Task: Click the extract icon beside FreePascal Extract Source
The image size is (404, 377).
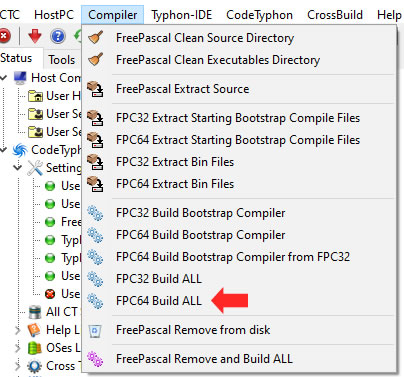Action: [x=95, y=89]
